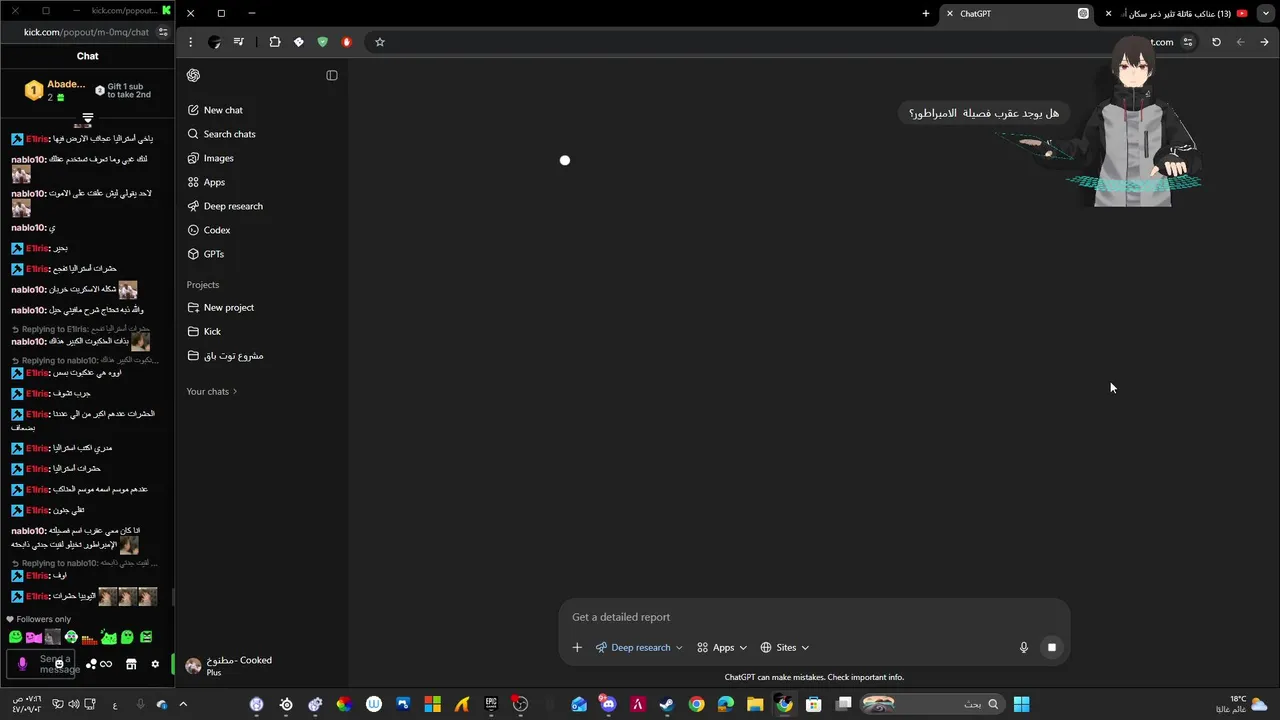Image resolution: width=1280 pixels, height=720 pixels.
Task: Open the Kick chat emoji picker
Action: [60, 664]
